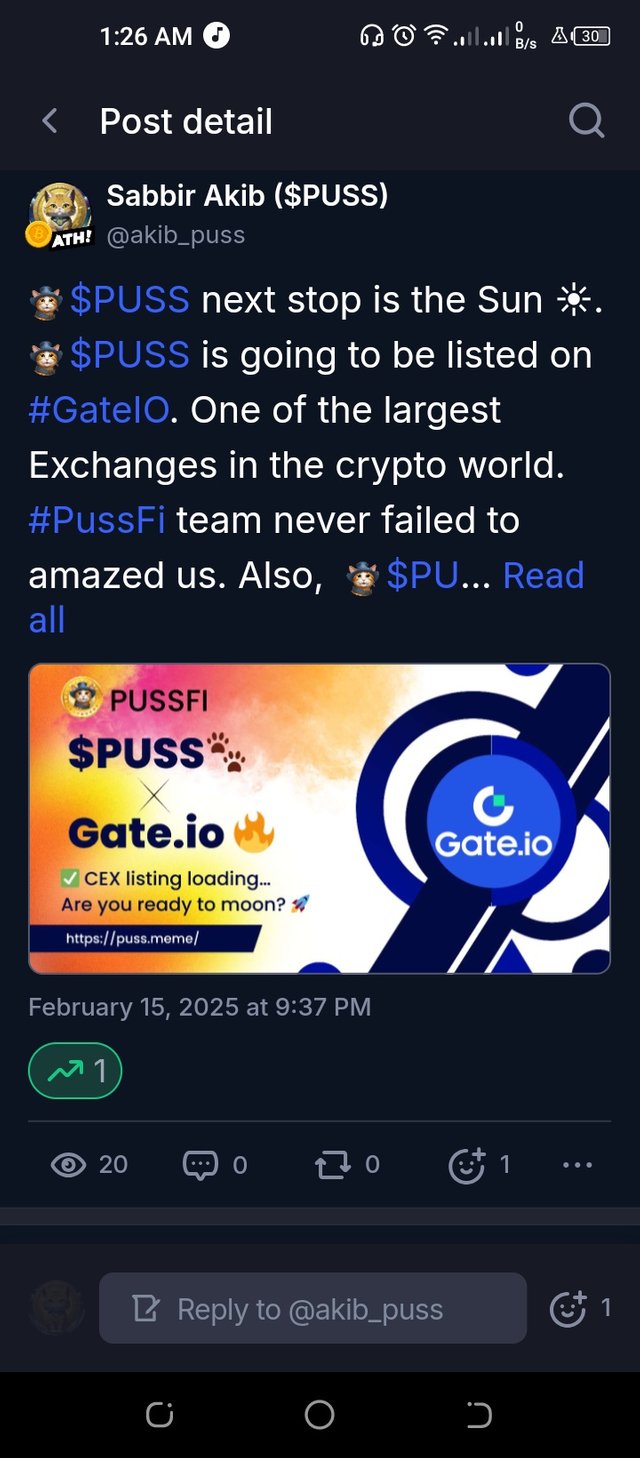Tap the @akib_puss handle
This screenshot has height=1458, width=640.
pos(176,235)
